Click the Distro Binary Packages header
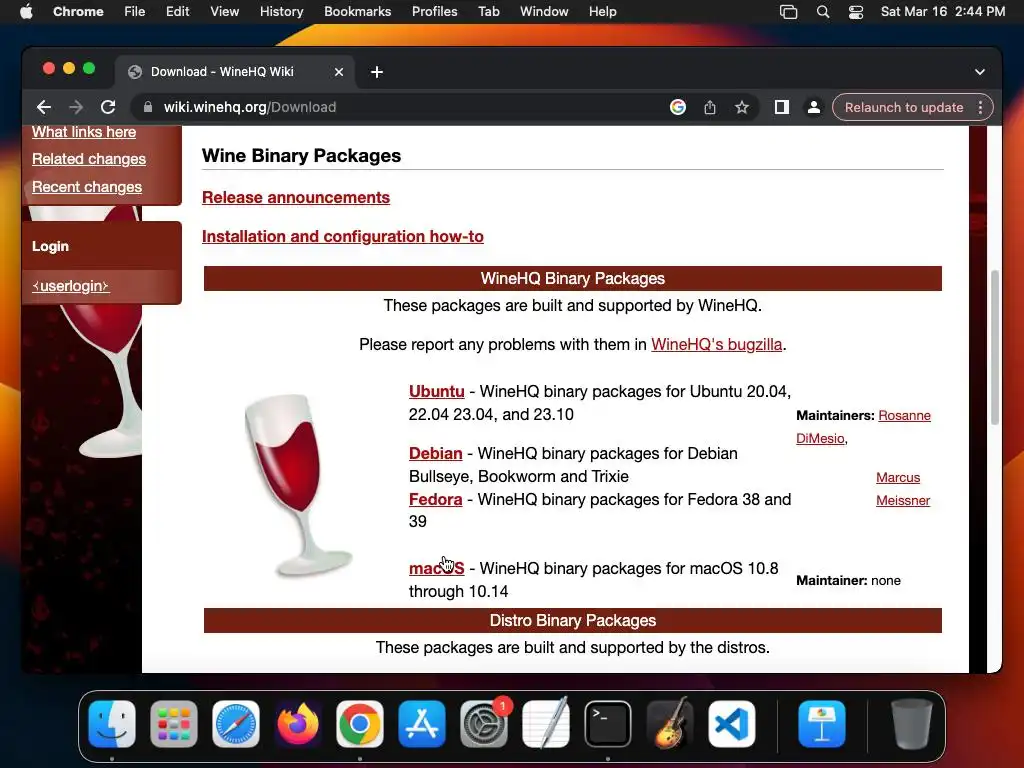This screenshot has height=768, width=1024. coord(573,620)
